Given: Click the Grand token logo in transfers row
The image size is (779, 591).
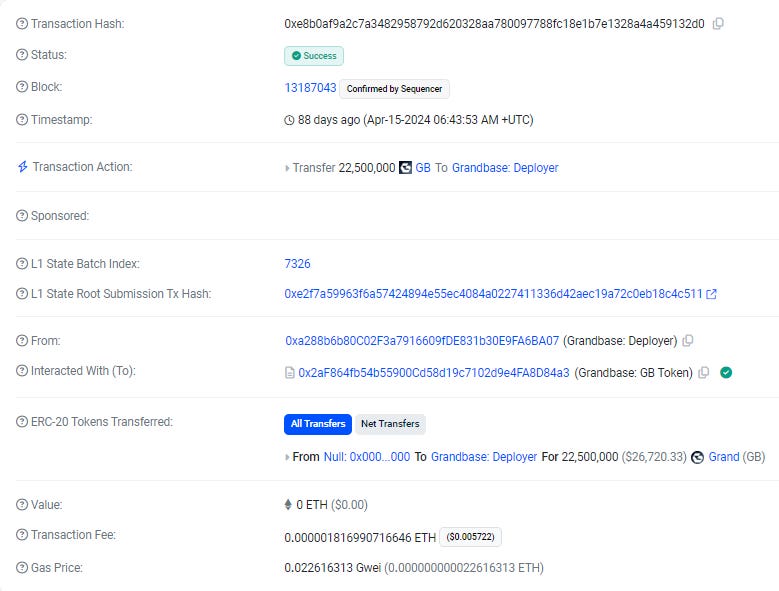Looking at the screenshot, I should (697, 457).
